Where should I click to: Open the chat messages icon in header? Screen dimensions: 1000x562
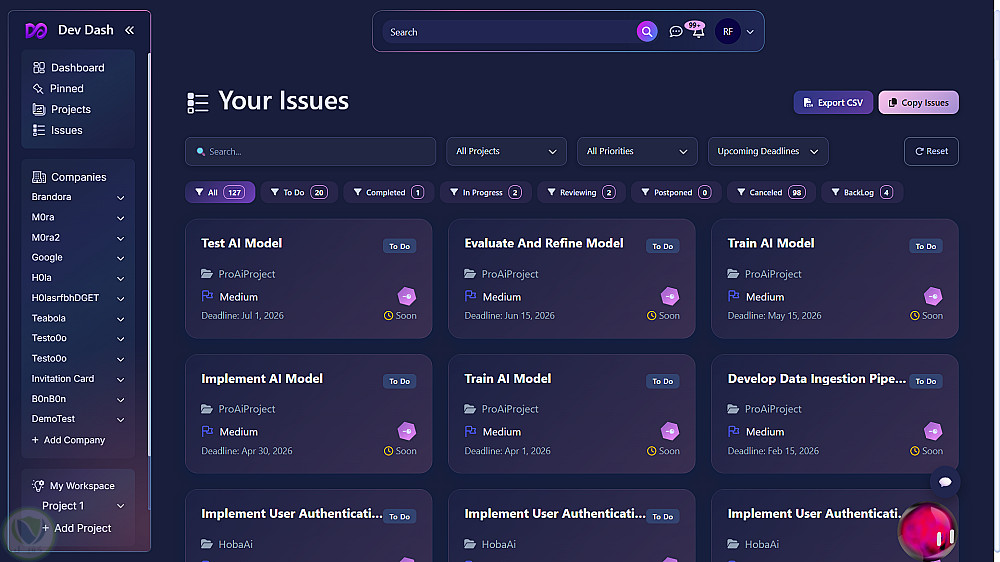(676, 32)
